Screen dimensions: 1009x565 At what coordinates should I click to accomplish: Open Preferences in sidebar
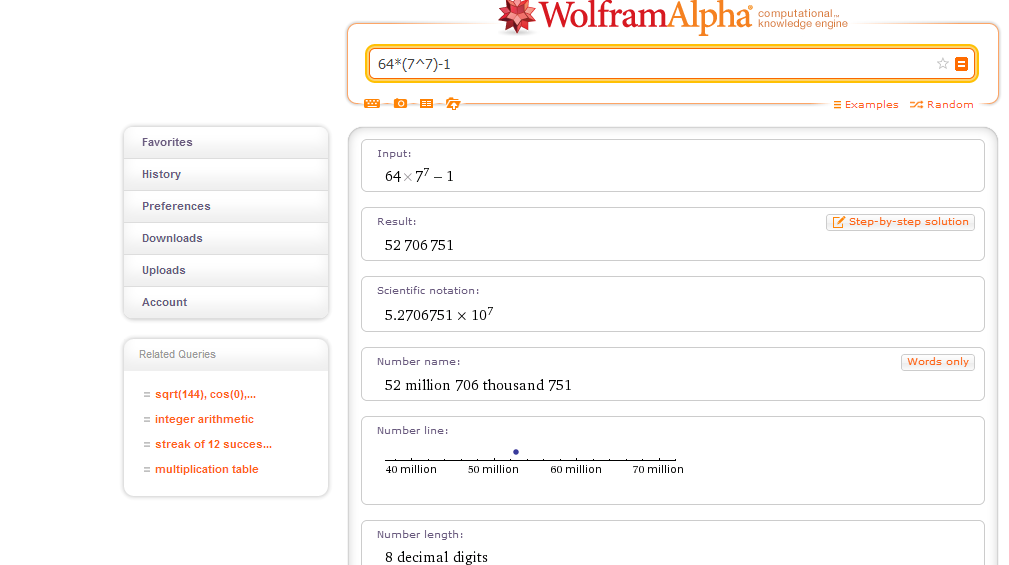(x=226, y=207)
